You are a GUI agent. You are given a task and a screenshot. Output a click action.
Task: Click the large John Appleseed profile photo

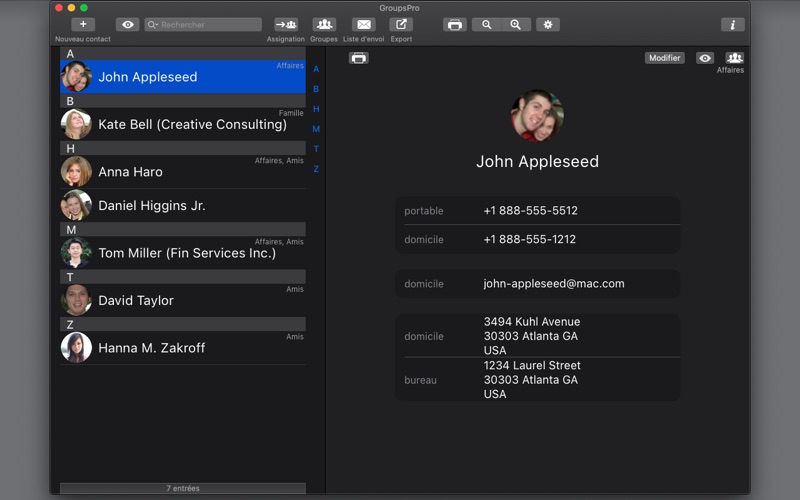[537, 116]
